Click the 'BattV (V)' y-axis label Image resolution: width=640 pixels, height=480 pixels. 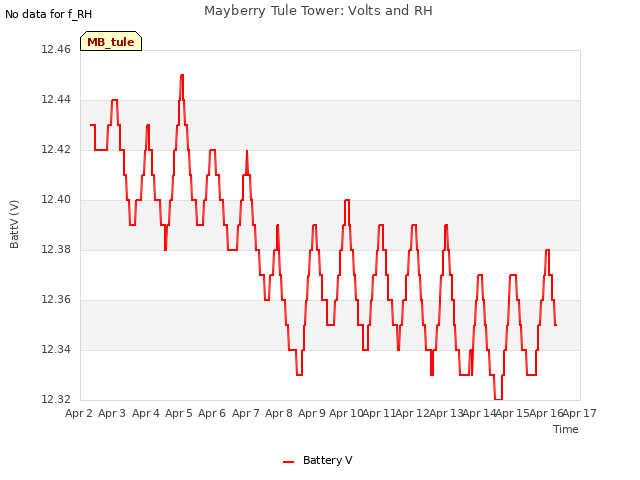coord(14,224)
